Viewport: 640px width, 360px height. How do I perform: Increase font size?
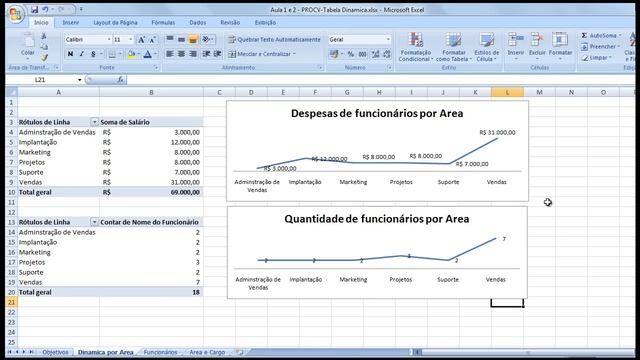tap(141, 40)
